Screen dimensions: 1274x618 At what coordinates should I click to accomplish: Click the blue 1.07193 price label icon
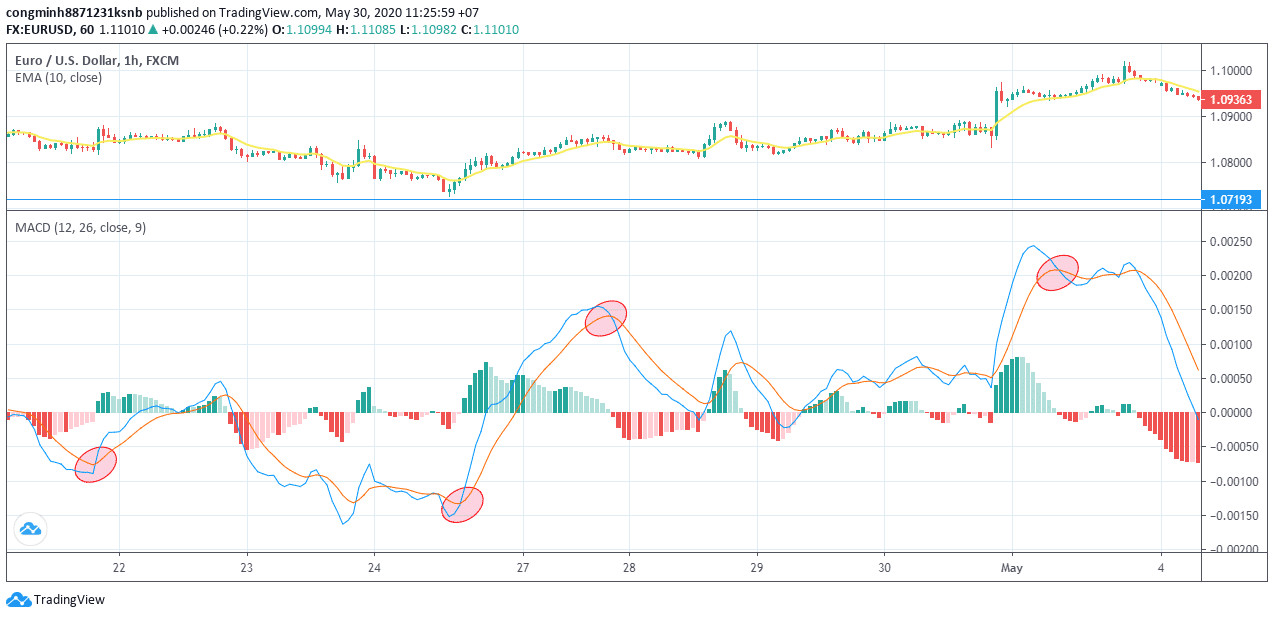(1232, 200)
